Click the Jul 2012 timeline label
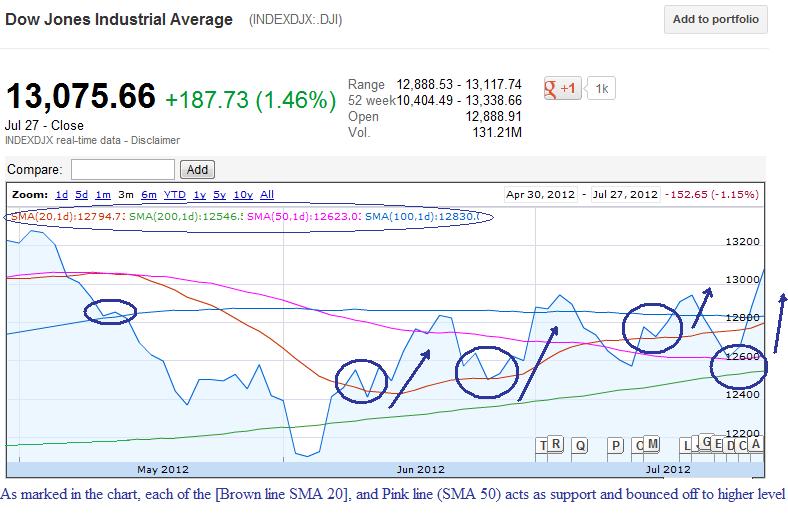 pyautogui.click(x=668, y=469)
